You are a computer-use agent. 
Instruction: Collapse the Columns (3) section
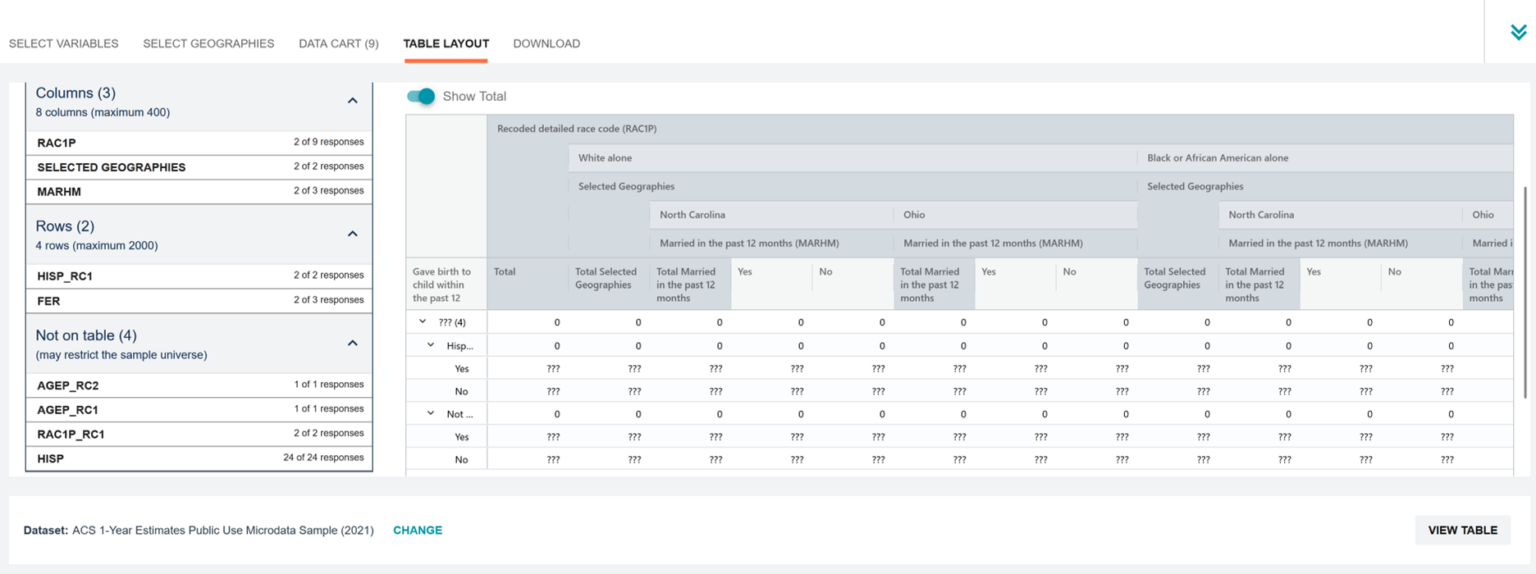tap(352, 101)
